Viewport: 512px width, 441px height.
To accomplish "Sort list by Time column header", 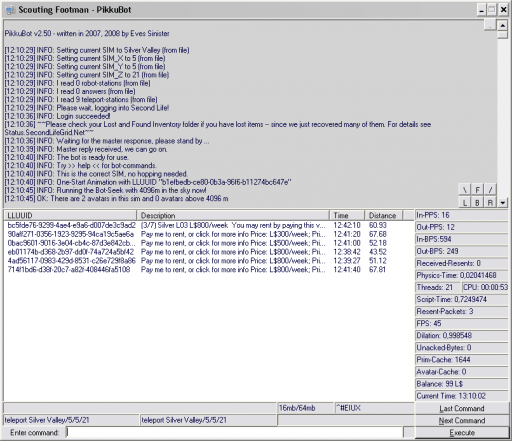I will click(347, 215).
